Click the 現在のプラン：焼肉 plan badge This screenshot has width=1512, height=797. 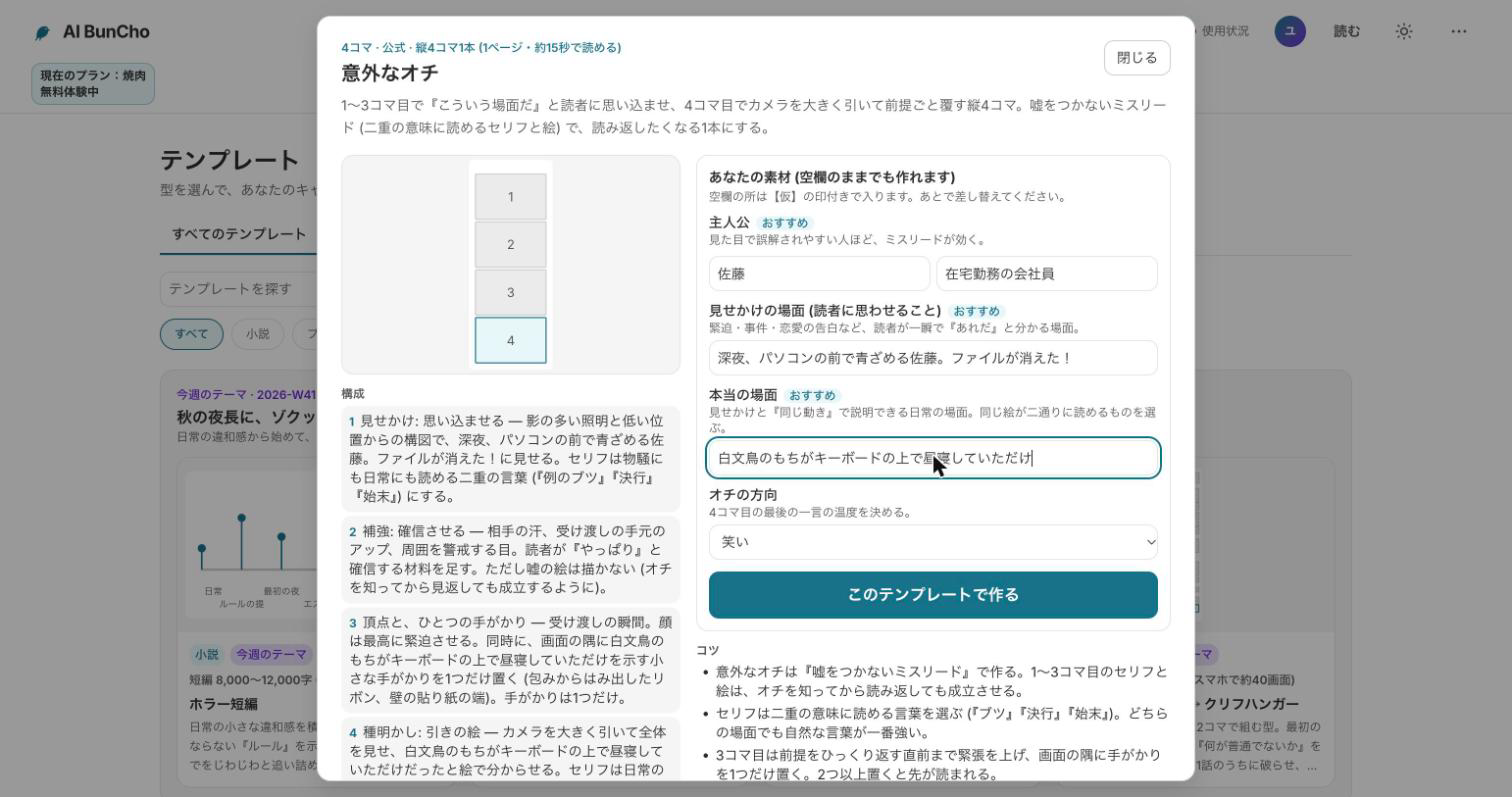[x=93, y=84]
